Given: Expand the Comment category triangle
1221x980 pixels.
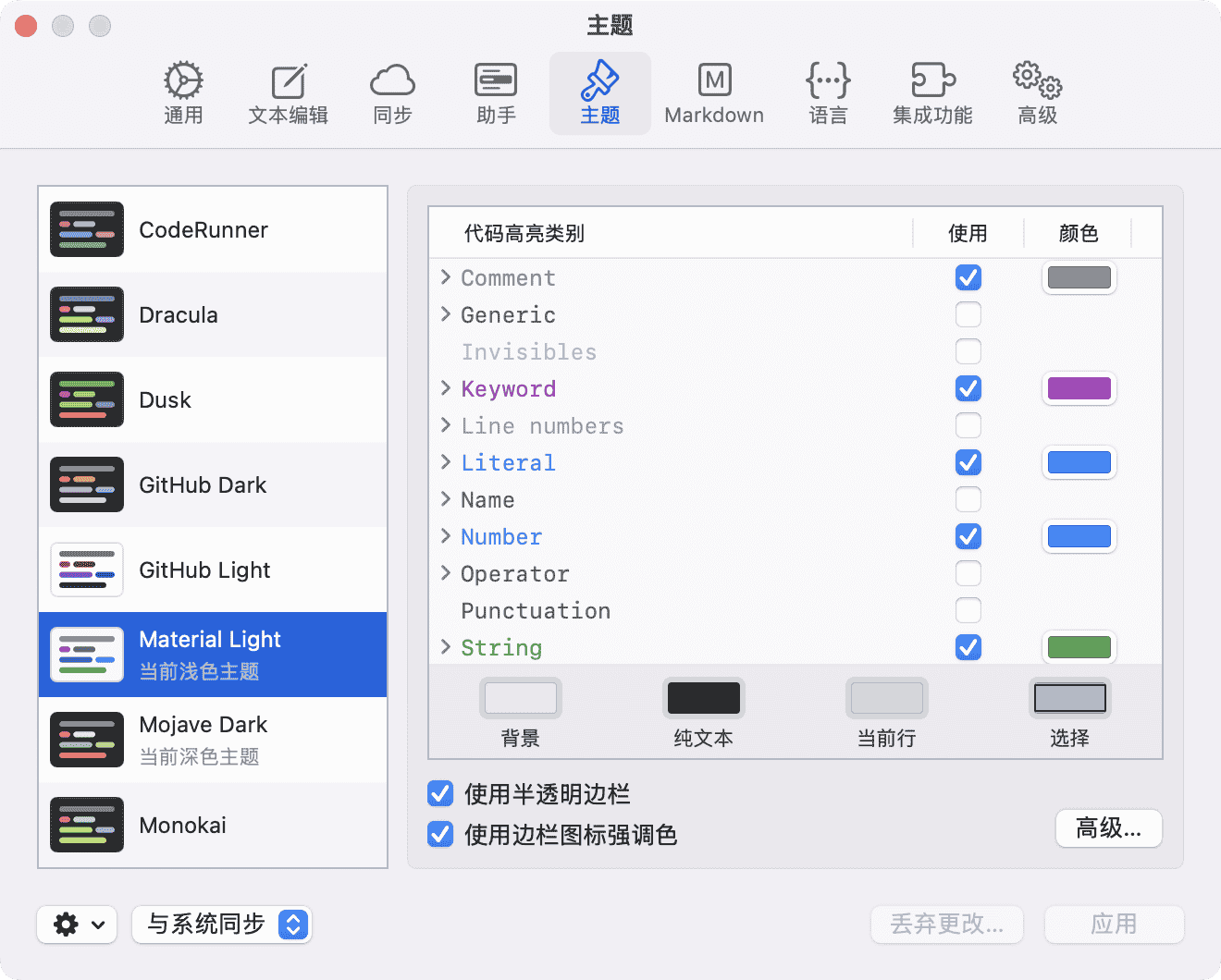Looking at the screenshot, I should (x=446, y=277).
